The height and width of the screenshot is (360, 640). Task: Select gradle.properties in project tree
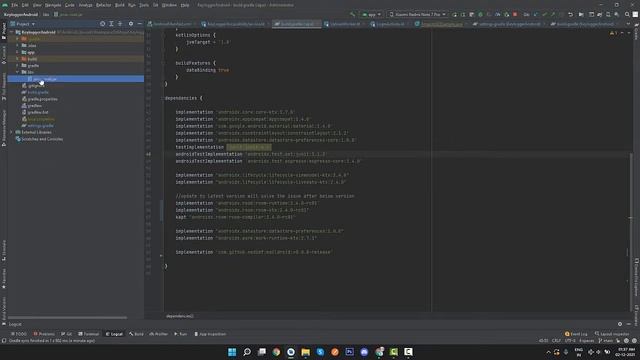click(x=40, y=99)
